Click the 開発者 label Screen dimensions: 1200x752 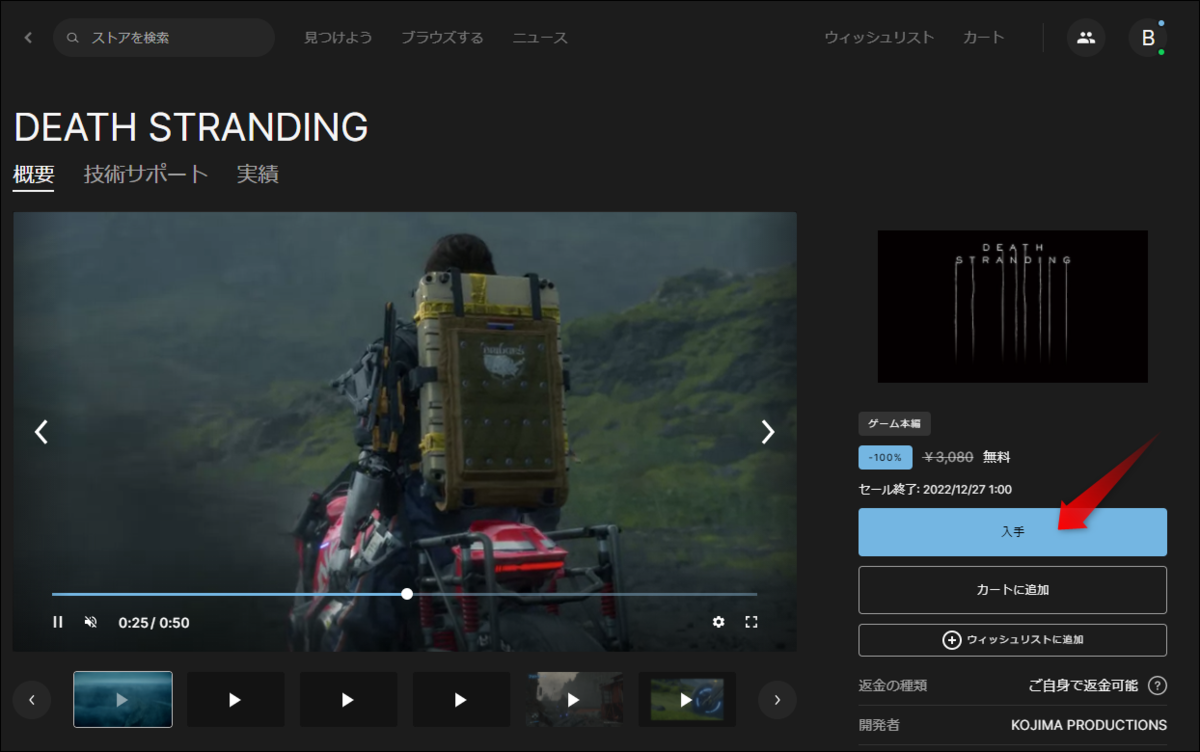(879, 725)
